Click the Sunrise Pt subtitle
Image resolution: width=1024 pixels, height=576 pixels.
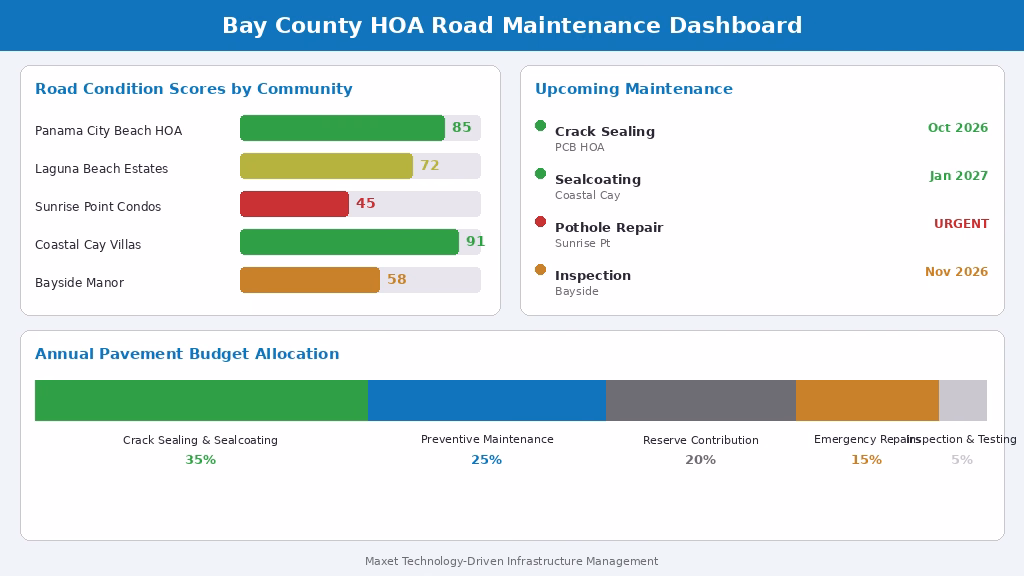[x=583, y=243]
